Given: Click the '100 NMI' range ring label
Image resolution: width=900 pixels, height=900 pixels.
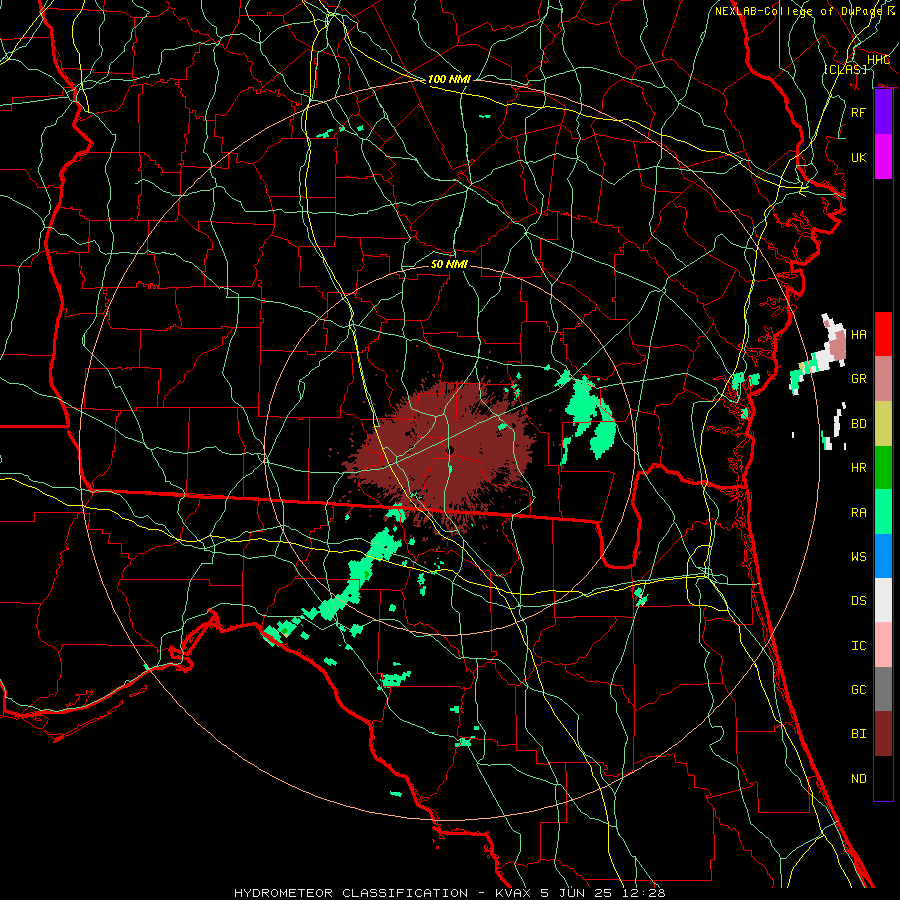Looking at the screenshot, I should 449,79.
